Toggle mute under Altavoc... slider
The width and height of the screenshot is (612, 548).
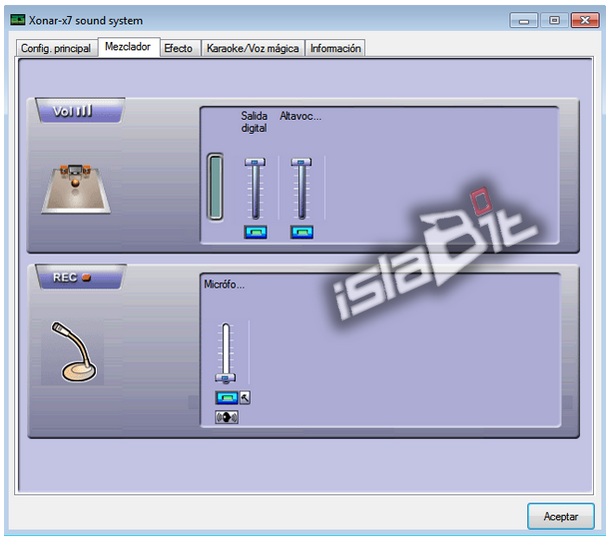tap(302, 232)
